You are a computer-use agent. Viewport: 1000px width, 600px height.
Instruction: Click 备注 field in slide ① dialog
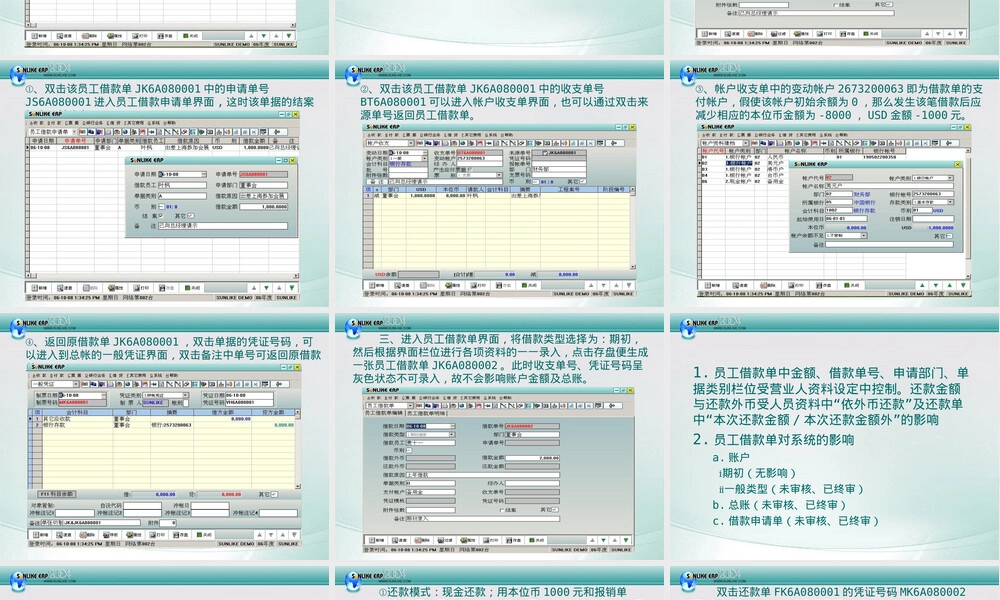click(x=223, y=226)
